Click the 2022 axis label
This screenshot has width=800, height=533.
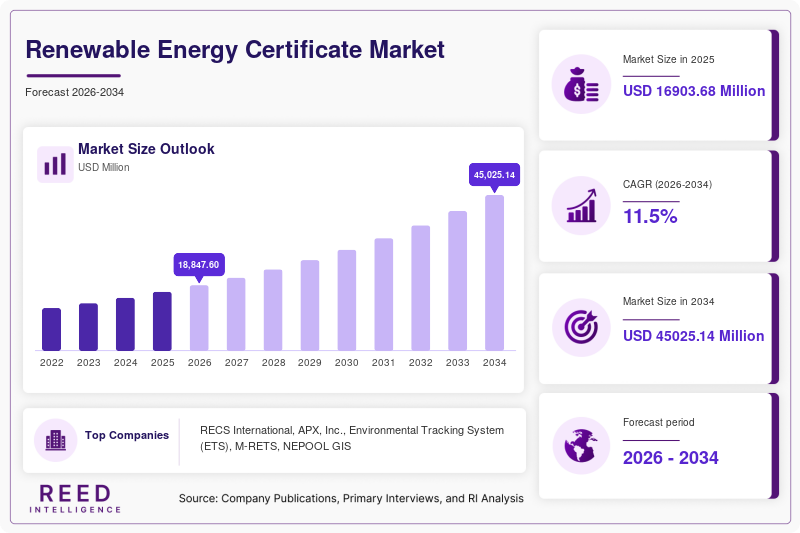[52, 363]
